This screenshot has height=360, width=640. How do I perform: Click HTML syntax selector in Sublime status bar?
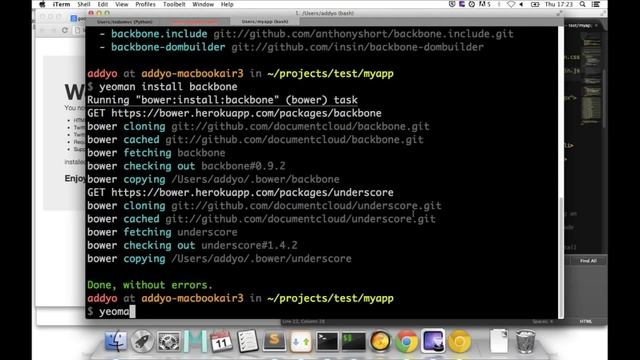click(x=586, y=322)
